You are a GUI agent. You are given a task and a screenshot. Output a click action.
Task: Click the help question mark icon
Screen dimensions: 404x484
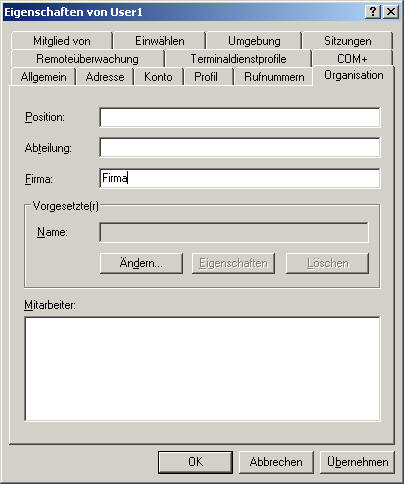pos(373,12)
